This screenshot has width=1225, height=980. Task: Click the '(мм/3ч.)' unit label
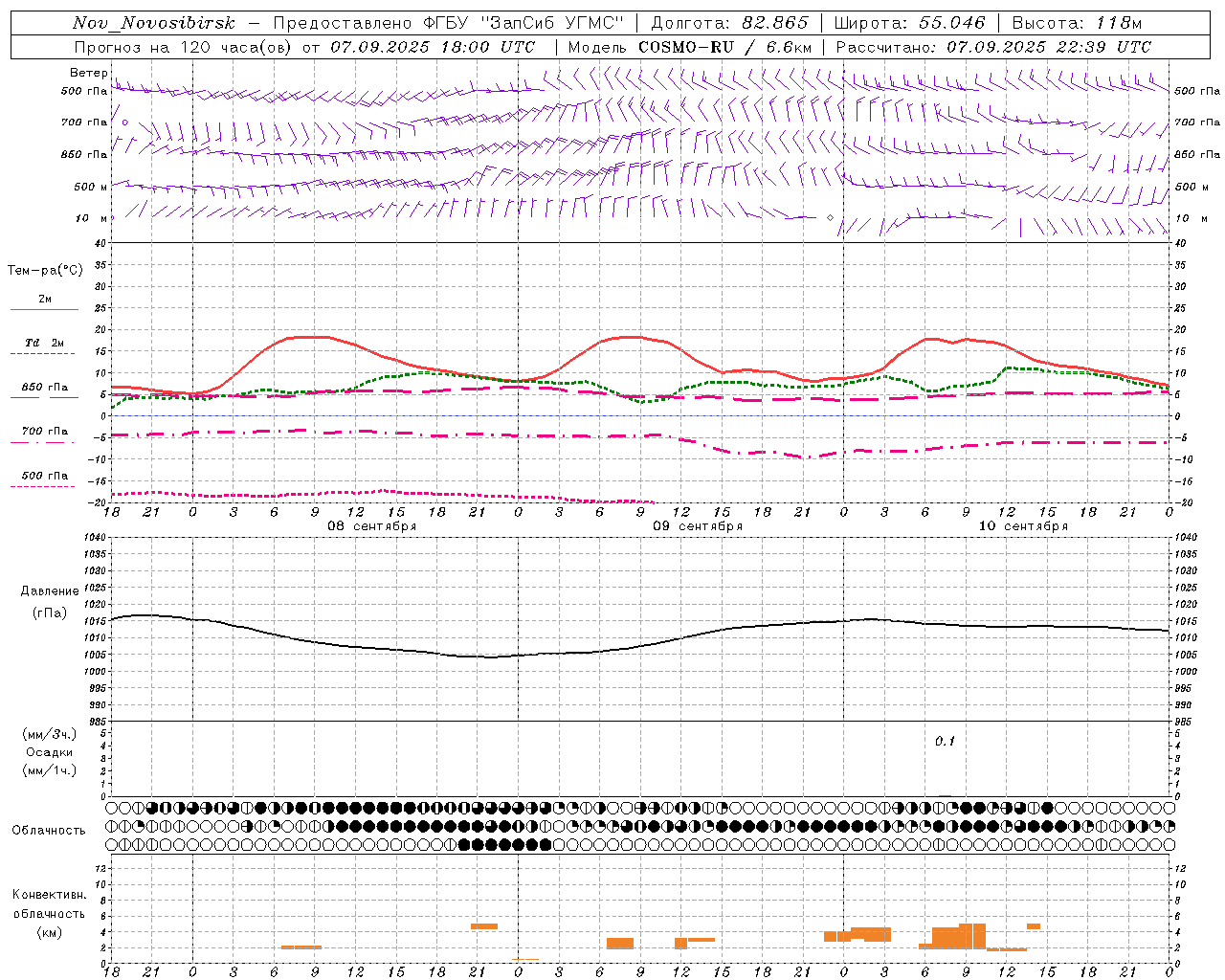(50, 734)
